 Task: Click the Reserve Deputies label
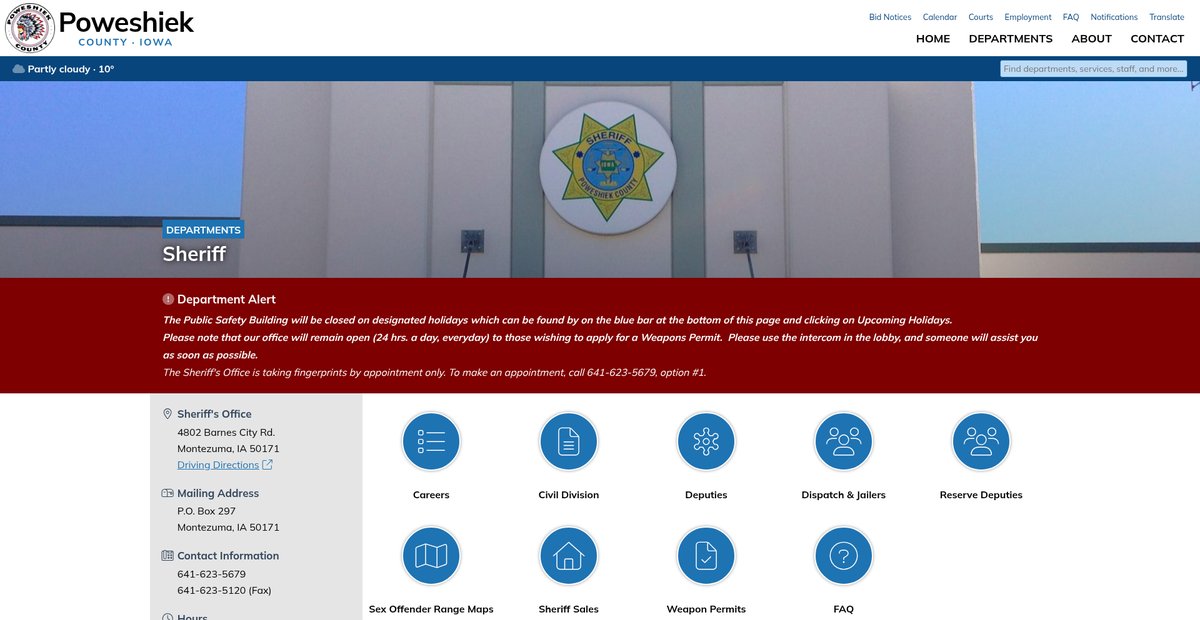click(981, 495)
